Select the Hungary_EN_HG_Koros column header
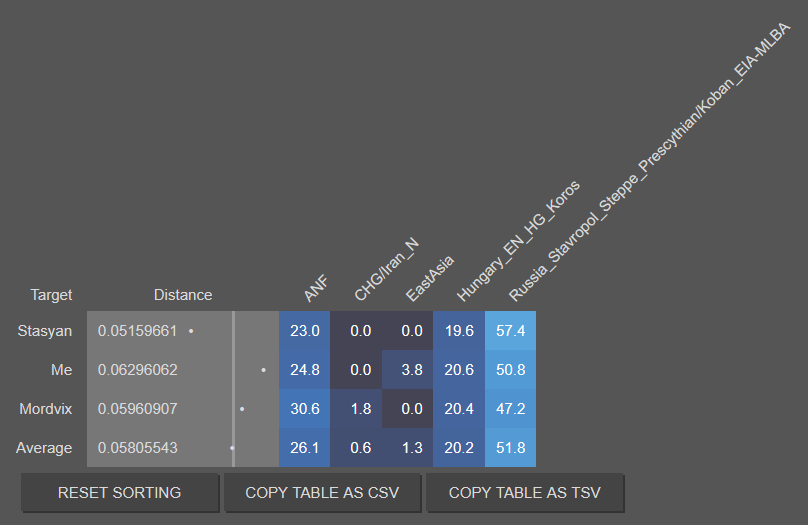This screenshot has height=525, width=808. pos(518,241)
